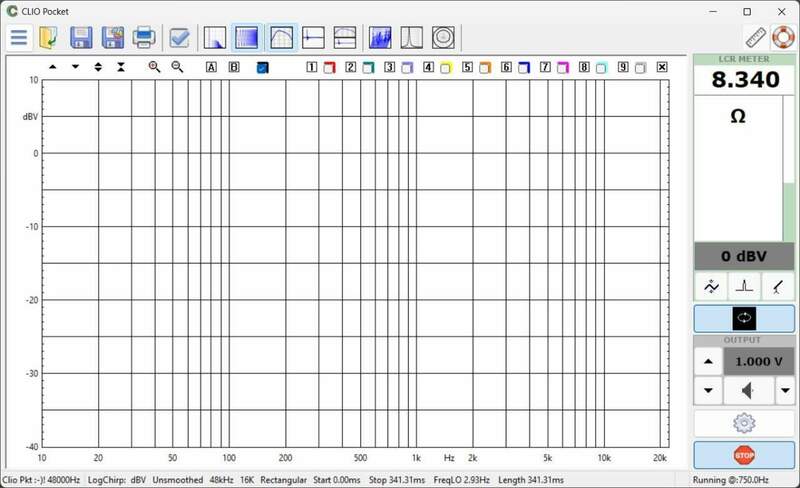The width and height of the screenshot is (800, 488).
Task: Toggle the blue main curve checkbox
Action: (x=262, y=68)
